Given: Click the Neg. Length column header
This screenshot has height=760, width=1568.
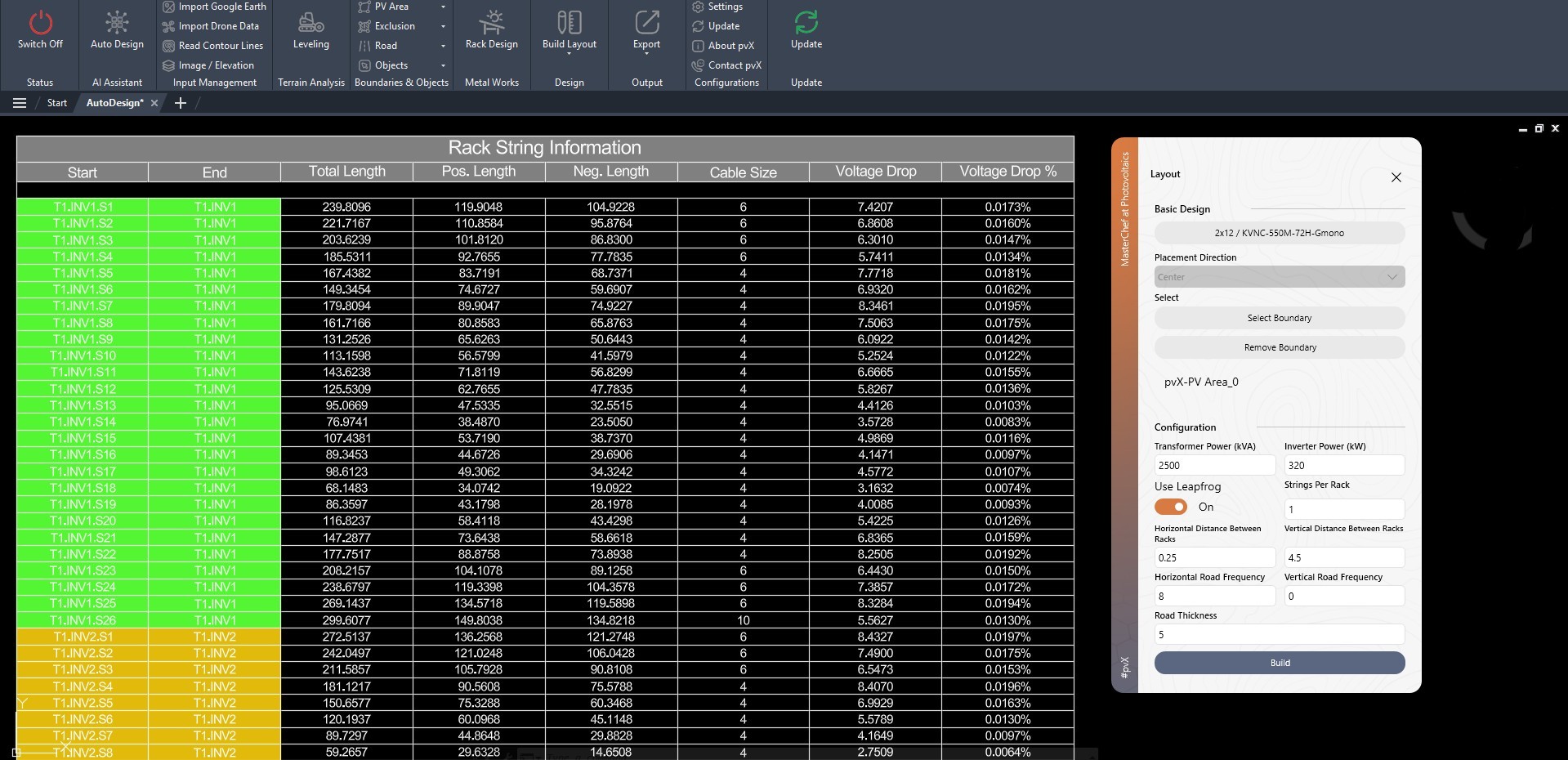Looking at the screenshot, I should (611, 172).
